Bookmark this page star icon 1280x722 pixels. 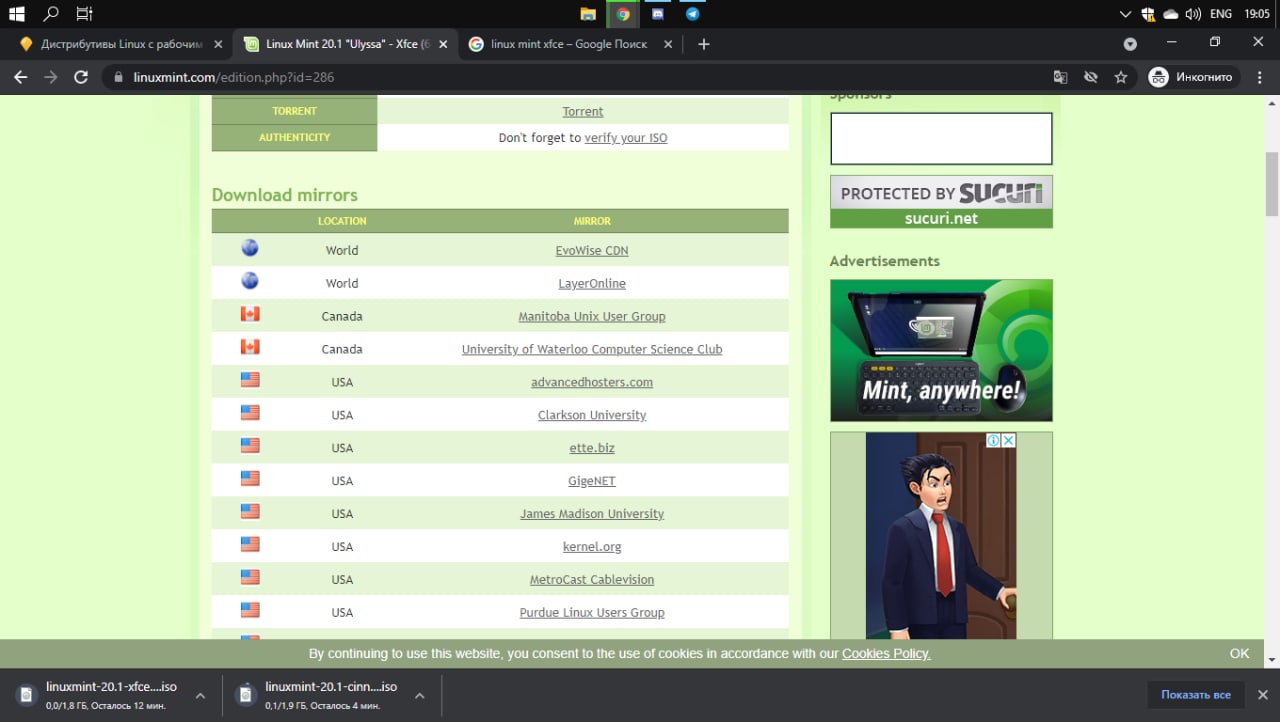1121,77
